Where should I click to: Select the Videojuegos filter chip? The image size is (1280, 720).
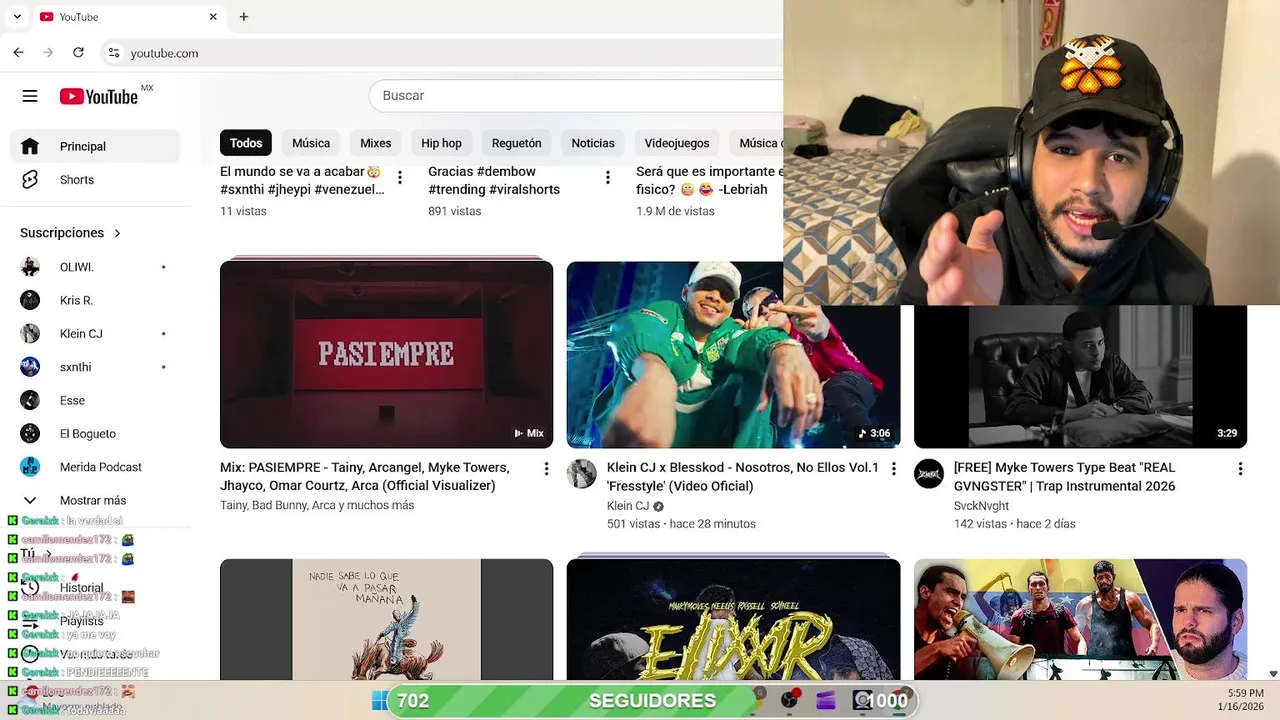[x=677, y=143]
